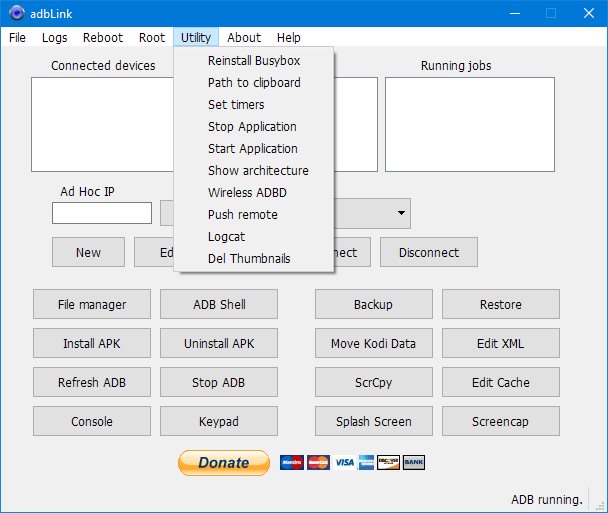608x513 pixels.
Task: Launch ADB Shell
Action: [x=219, y=304]
